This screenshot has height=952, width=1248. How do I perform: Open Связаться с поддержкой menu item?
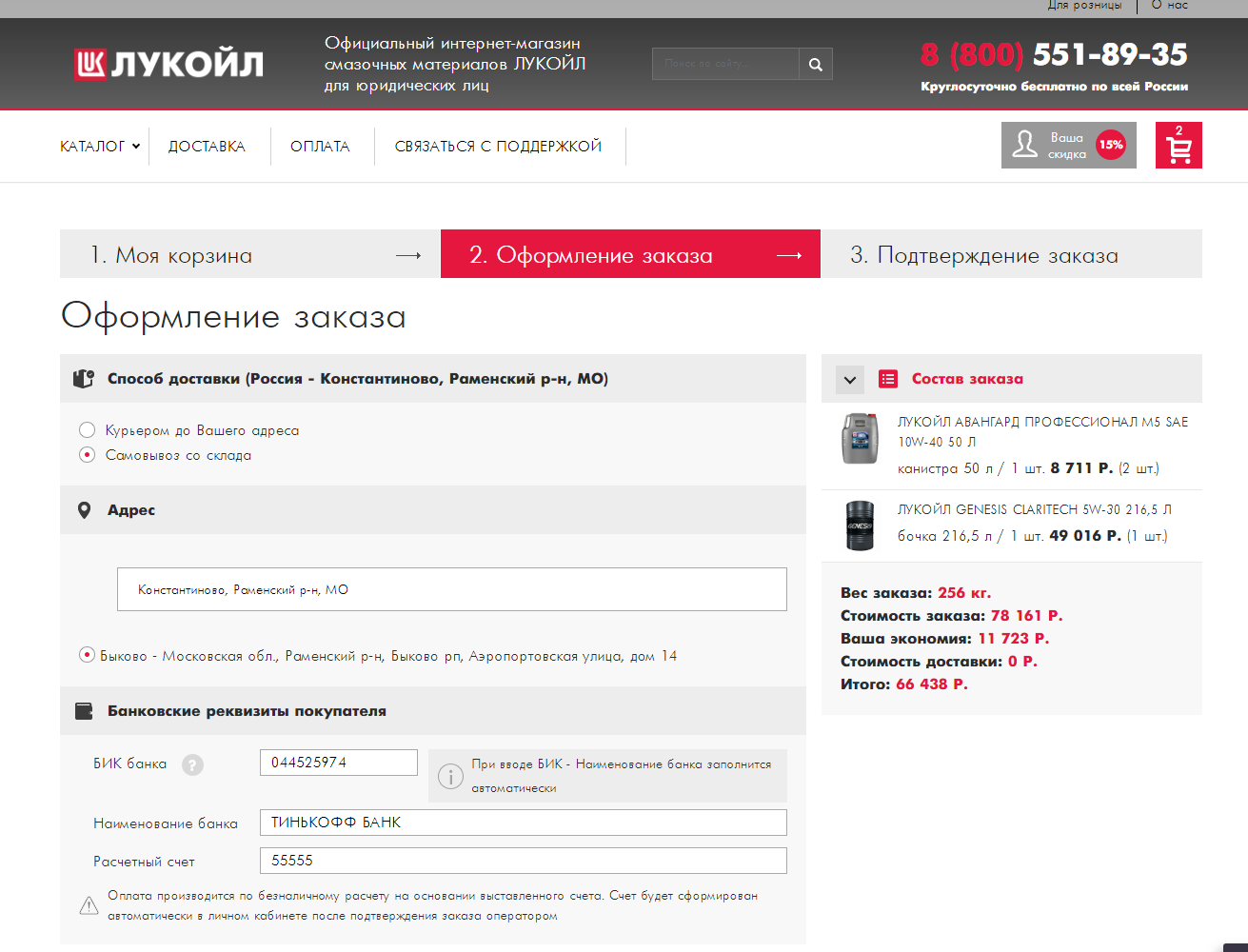pyautogui.click(x=498, y=147)
